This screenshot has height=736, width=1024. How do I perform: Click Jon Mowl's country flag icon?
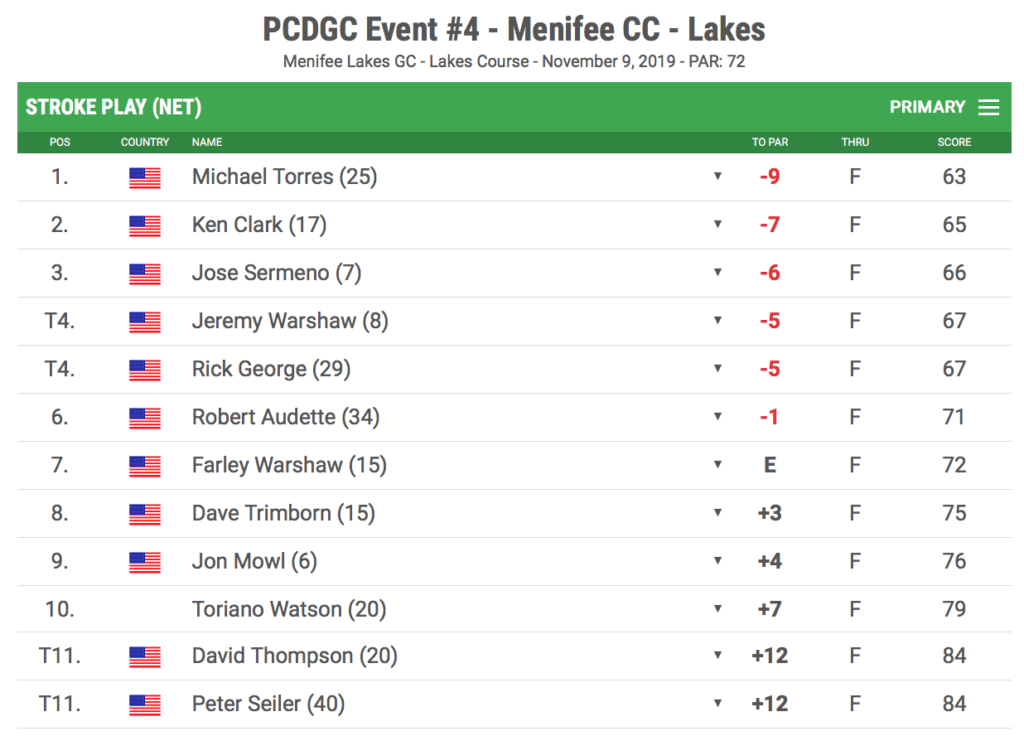145,562
